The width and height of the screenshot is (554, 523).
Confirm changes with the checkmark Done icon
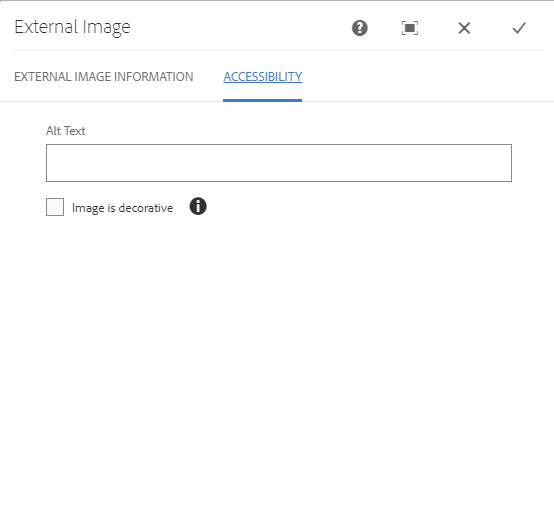pos(519,28)
